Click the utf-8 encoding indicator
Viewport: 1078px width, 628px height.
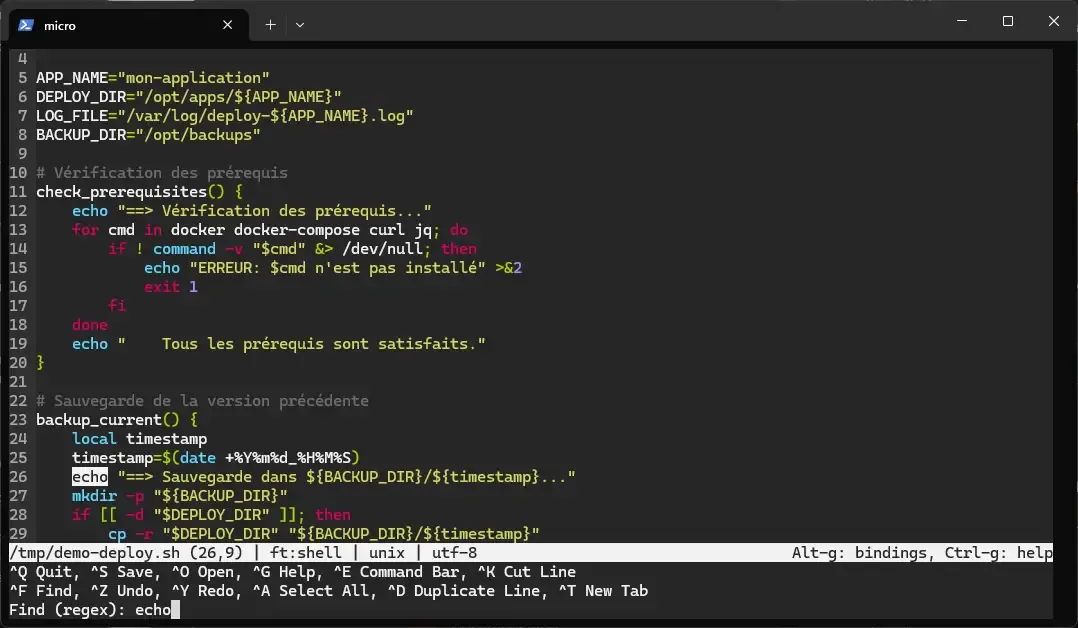pyautogui.click(x=454, y=553)
